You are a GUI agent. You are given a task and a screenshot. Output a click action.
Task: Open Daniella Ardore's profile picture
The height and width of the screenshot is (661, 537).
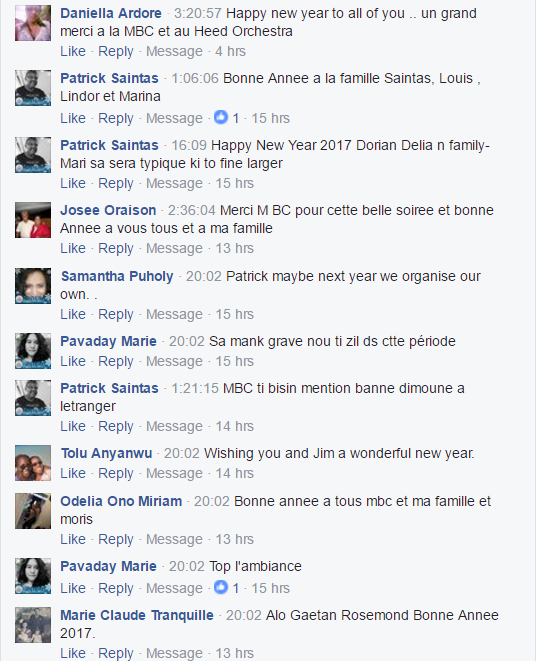(x=33, y=23)
